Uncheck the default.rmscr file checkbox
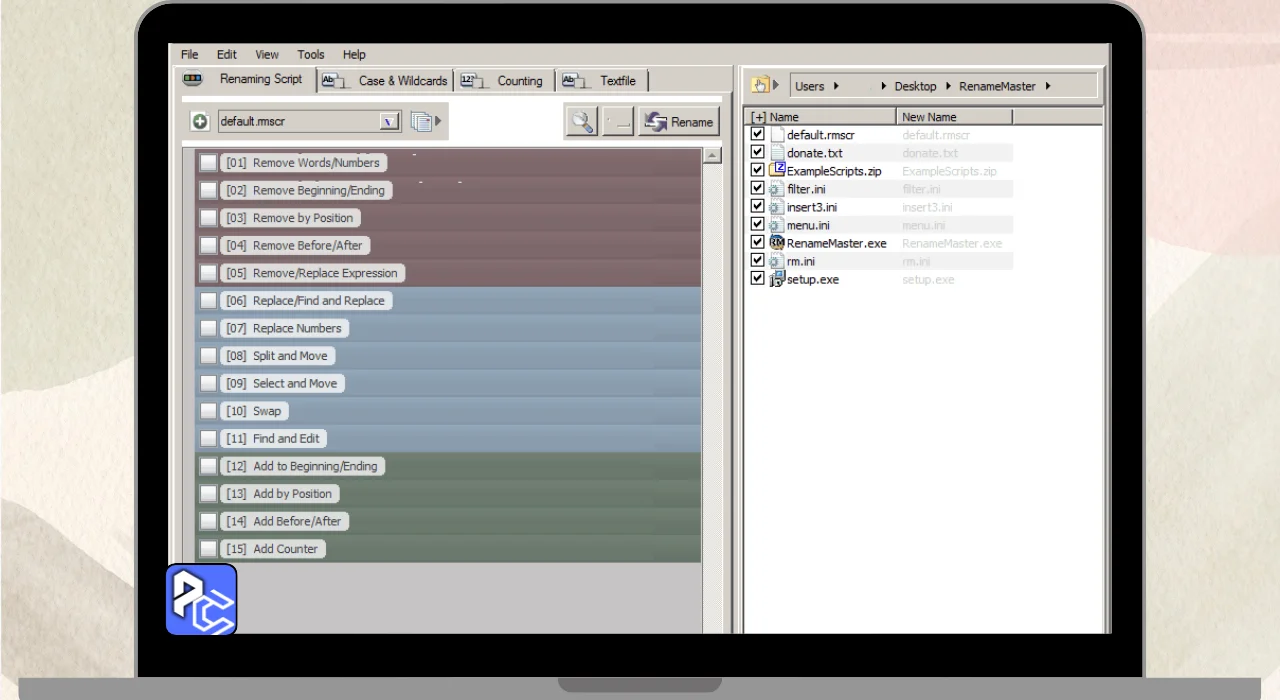 pyautogui.click(x=758, y=134)
